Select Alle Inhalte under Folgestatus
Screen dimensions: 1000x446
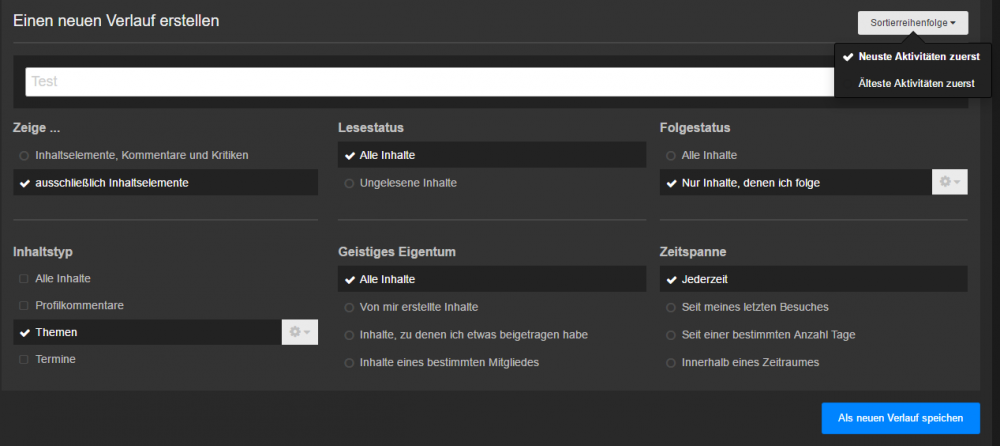point(709,155)
